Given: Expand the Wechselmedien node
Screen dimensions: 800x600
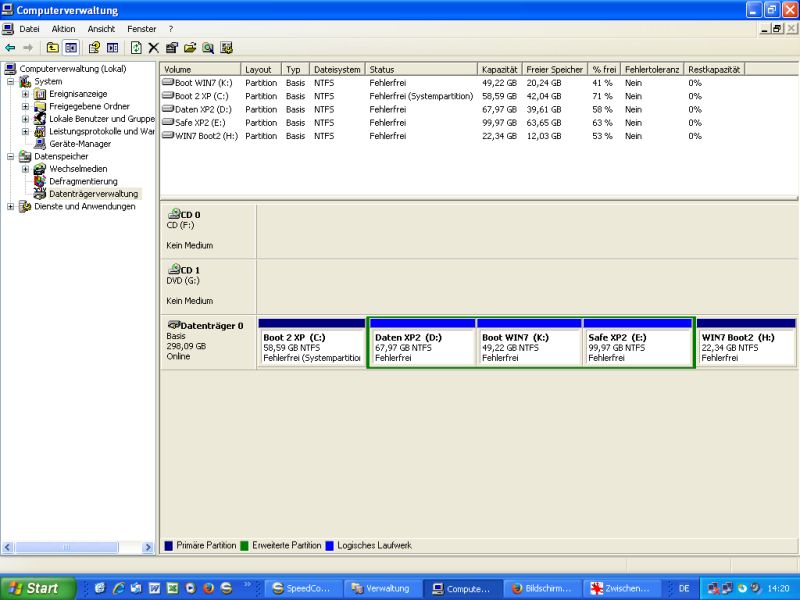Looking at the screenshot, I should pos(25,169).
